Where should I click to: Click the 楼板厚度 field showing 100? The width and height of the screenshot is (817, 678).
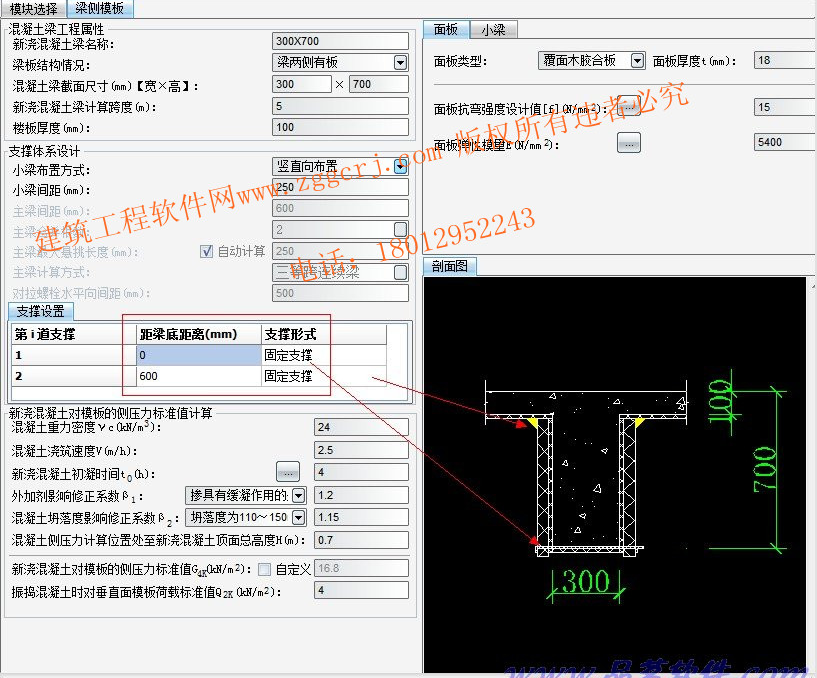340,127
